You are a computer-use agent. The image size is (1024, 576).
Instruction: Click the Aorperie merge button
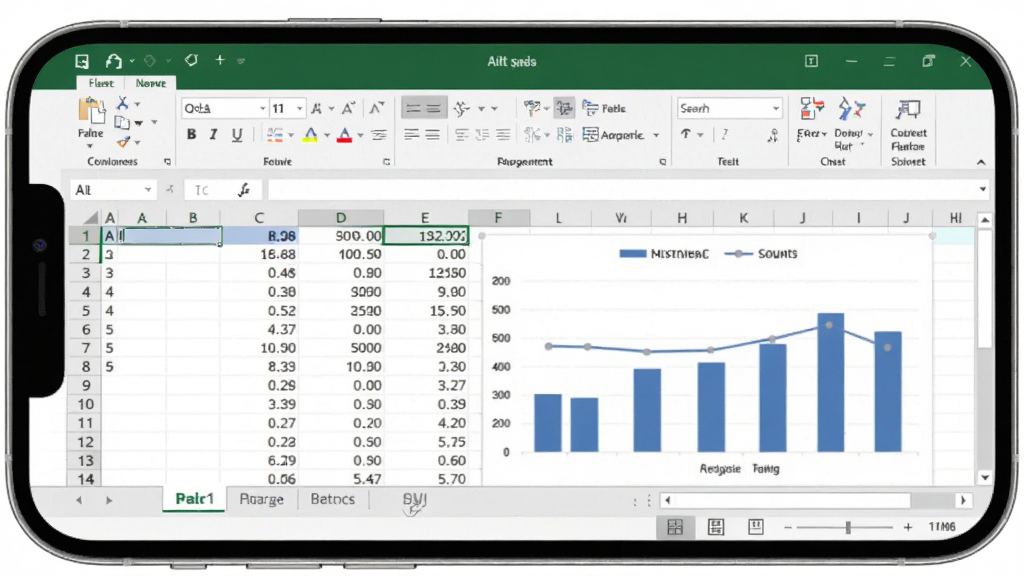point(613,135)
